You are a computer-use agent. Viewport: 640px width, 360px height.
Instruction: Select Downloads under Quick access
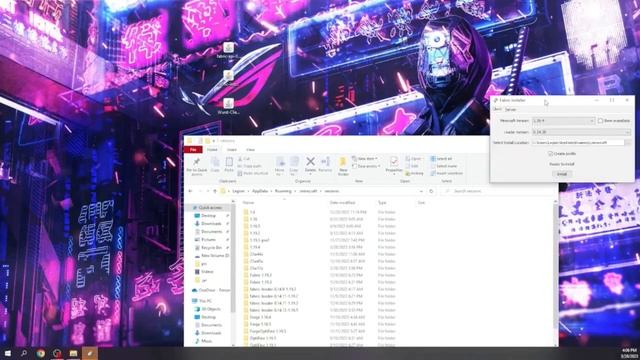211,224
